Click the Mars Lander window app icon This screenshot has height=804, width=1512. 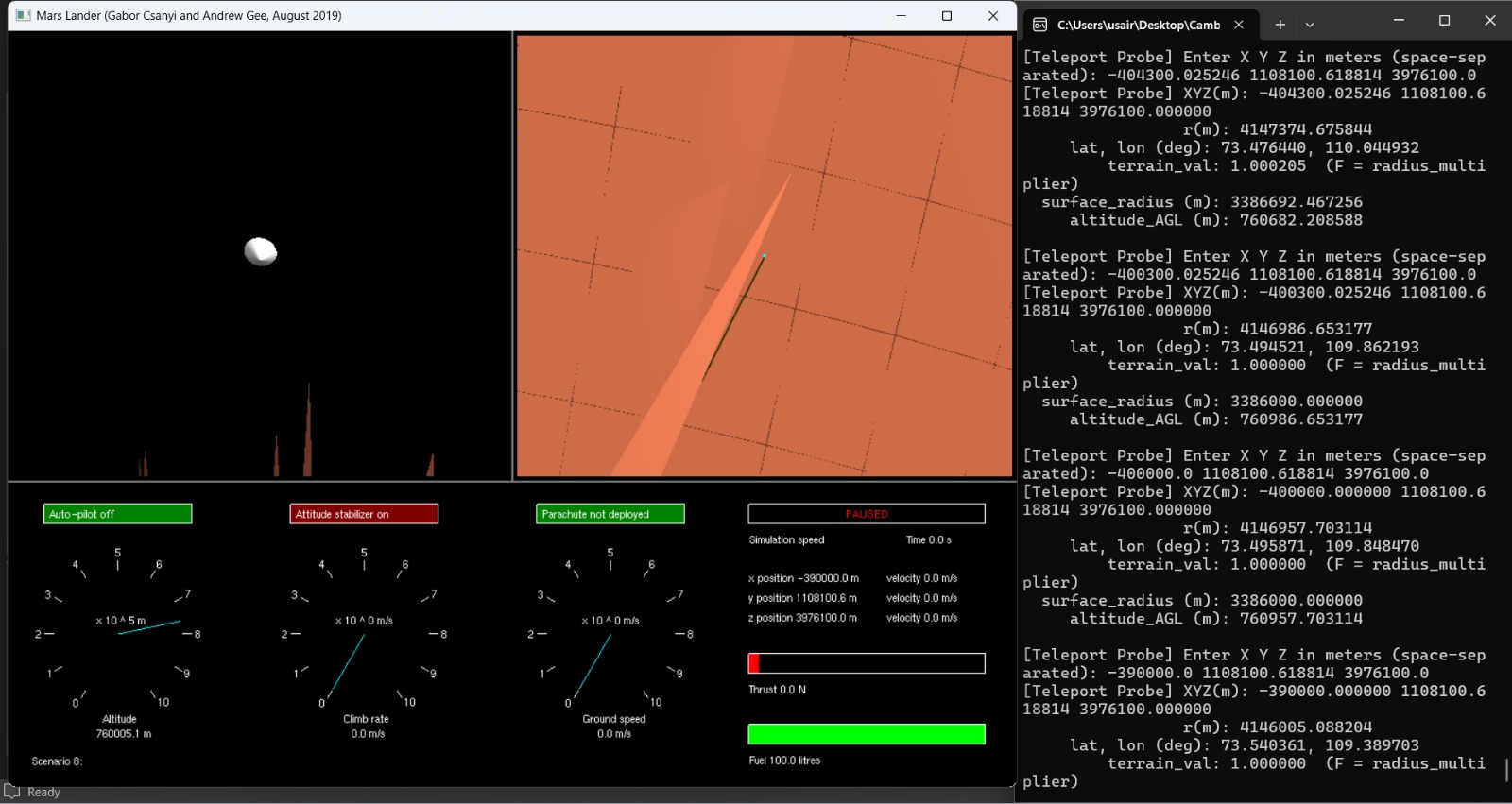pos(24,15)
